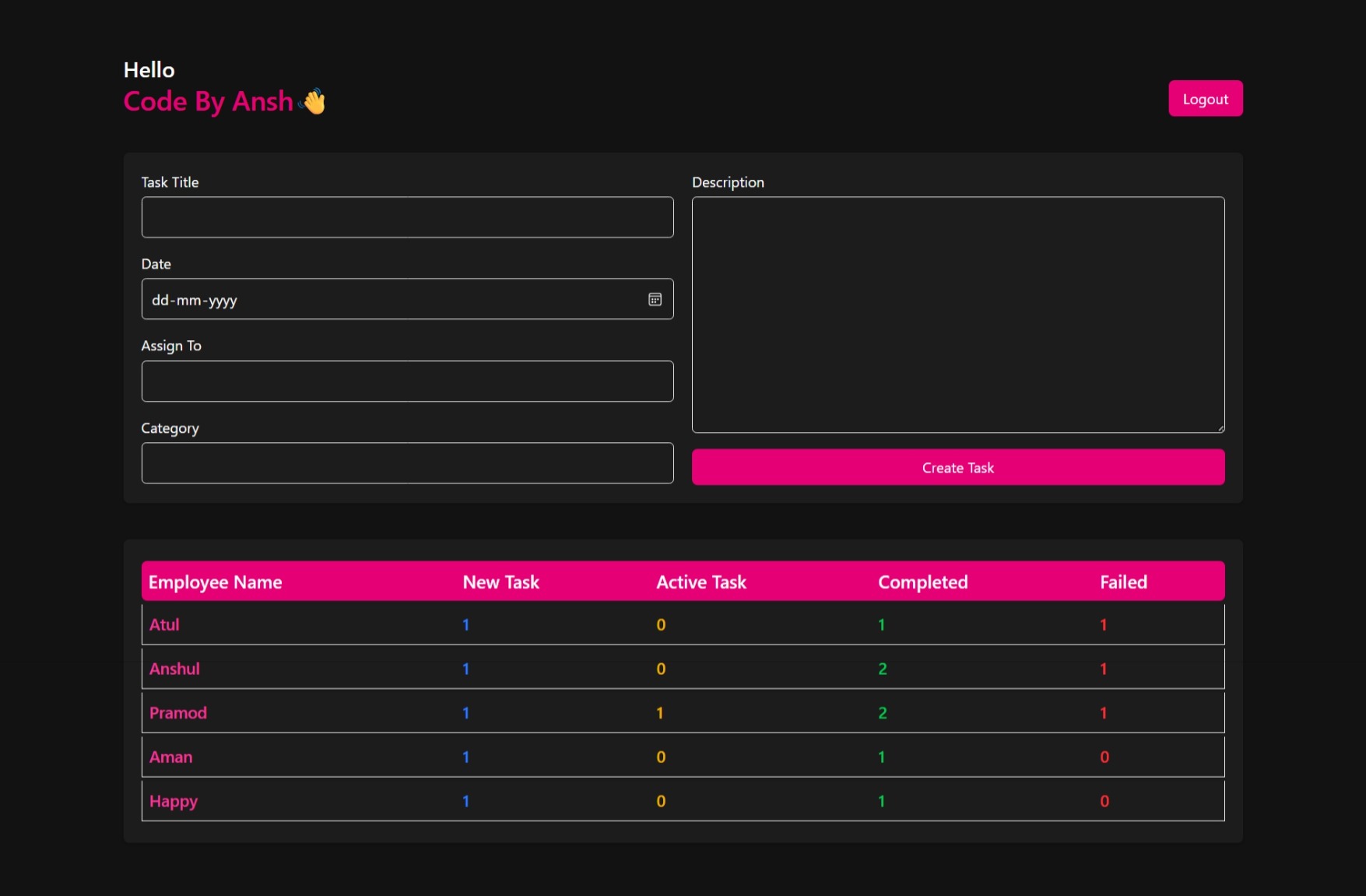
Task: Select employee Atul in the table
Action: (x=164, y=624)
